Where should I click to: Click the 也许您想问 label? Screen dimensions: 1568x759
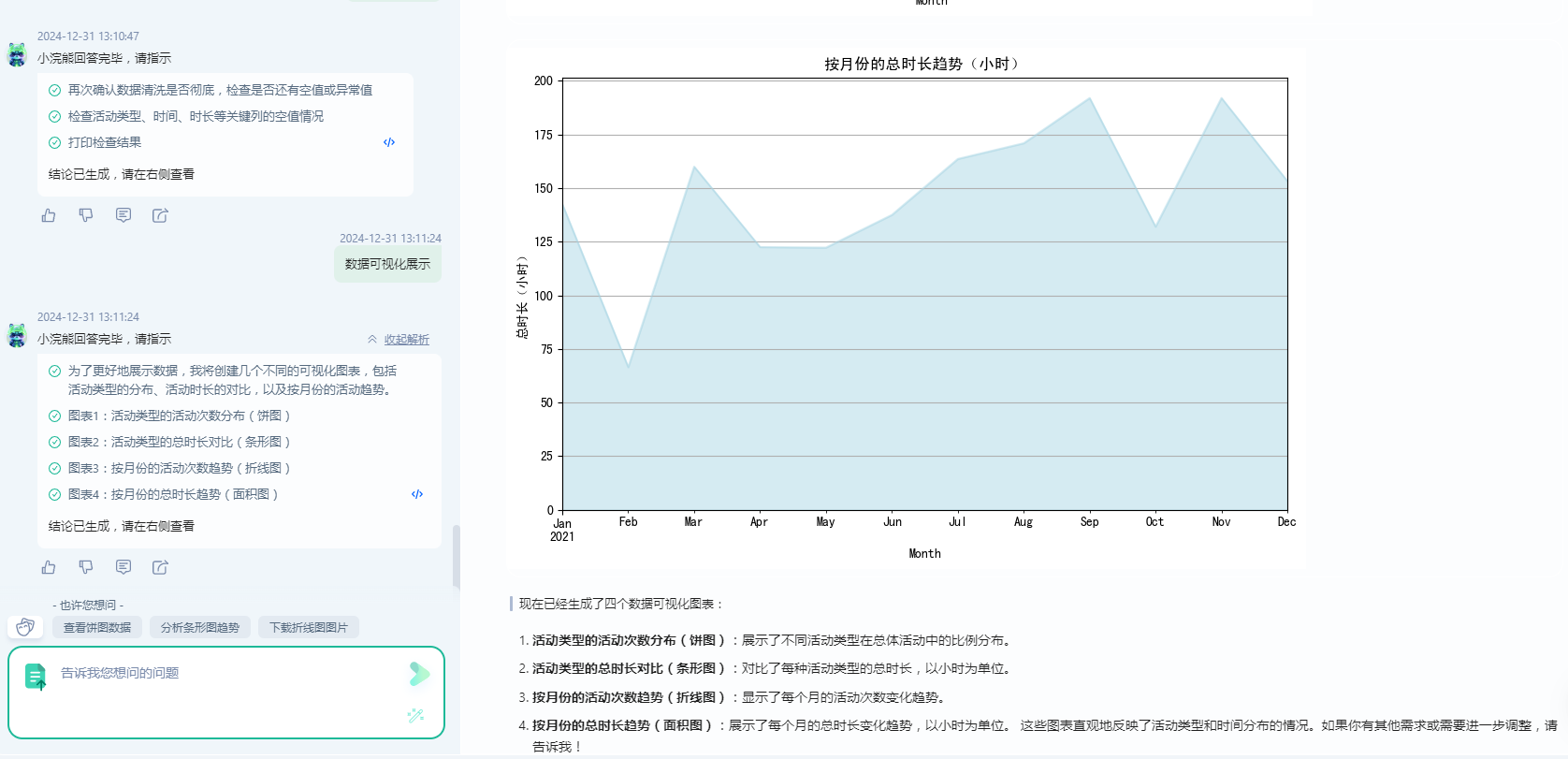click(x=88, y=606)
